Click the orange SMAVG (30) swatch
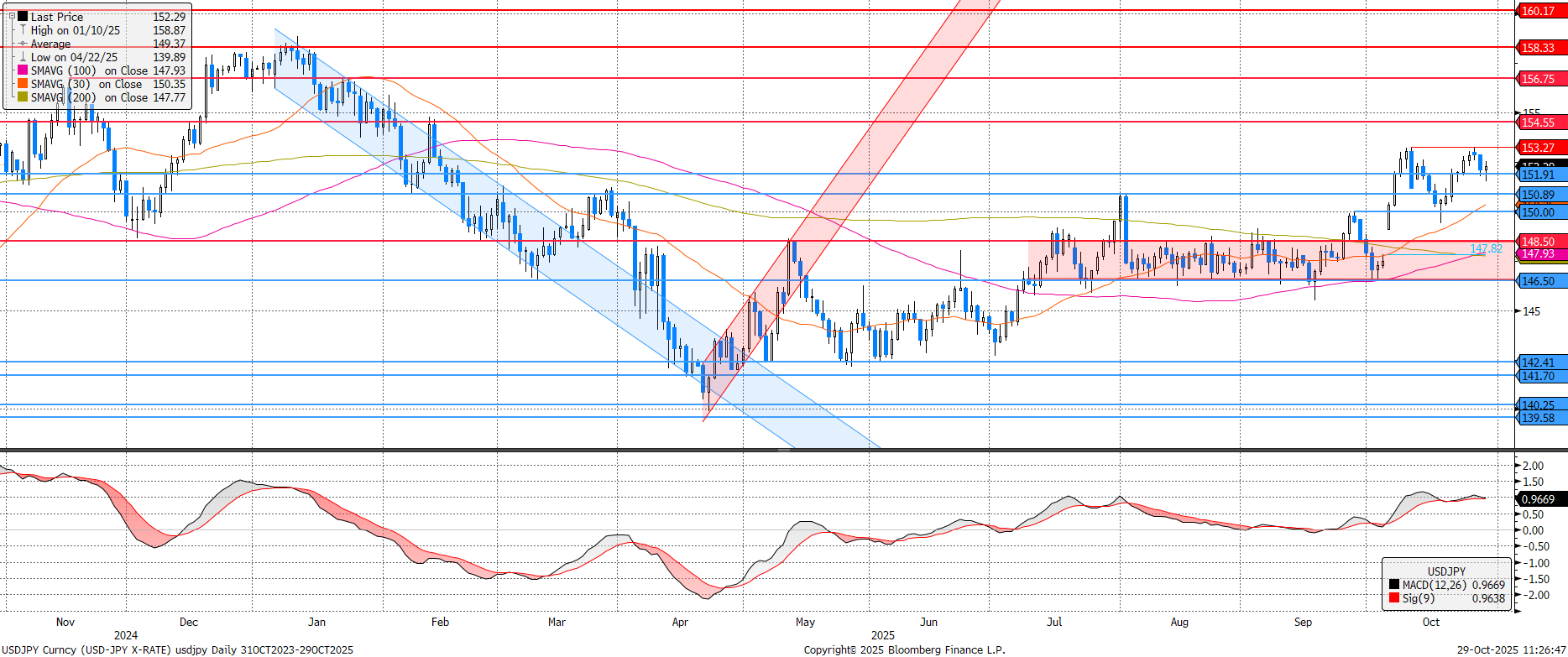This screenshot has height=657, width=1568. pos(23,84)
